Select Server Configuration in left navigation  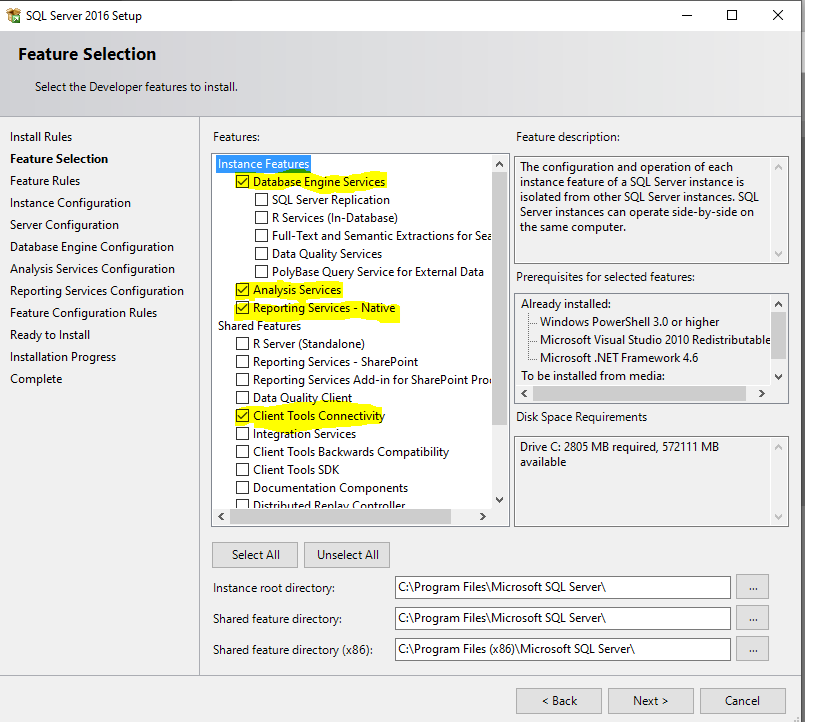point(64,224)
